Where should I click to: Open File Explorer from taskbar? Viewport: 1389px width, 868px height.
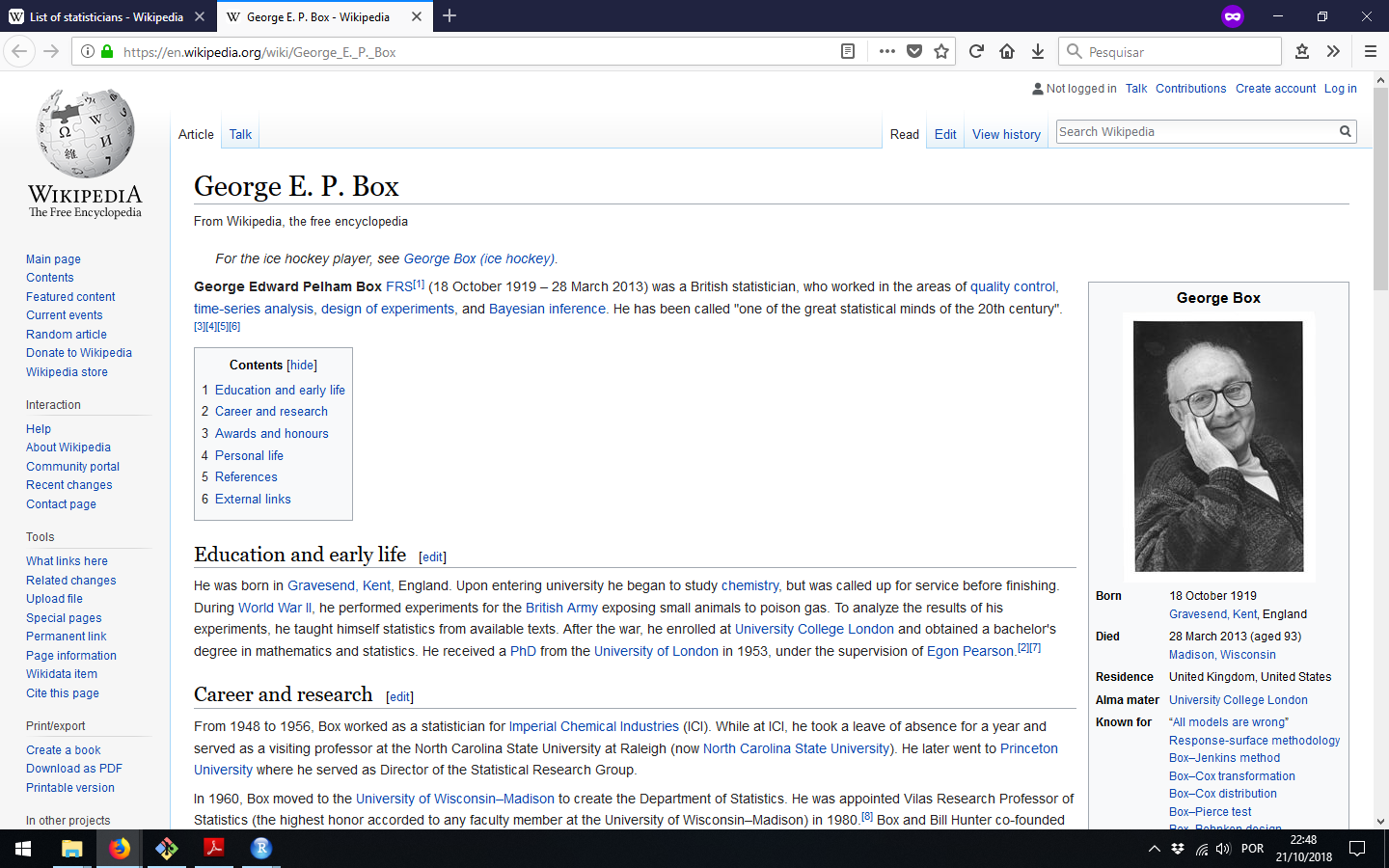[71, 849]
